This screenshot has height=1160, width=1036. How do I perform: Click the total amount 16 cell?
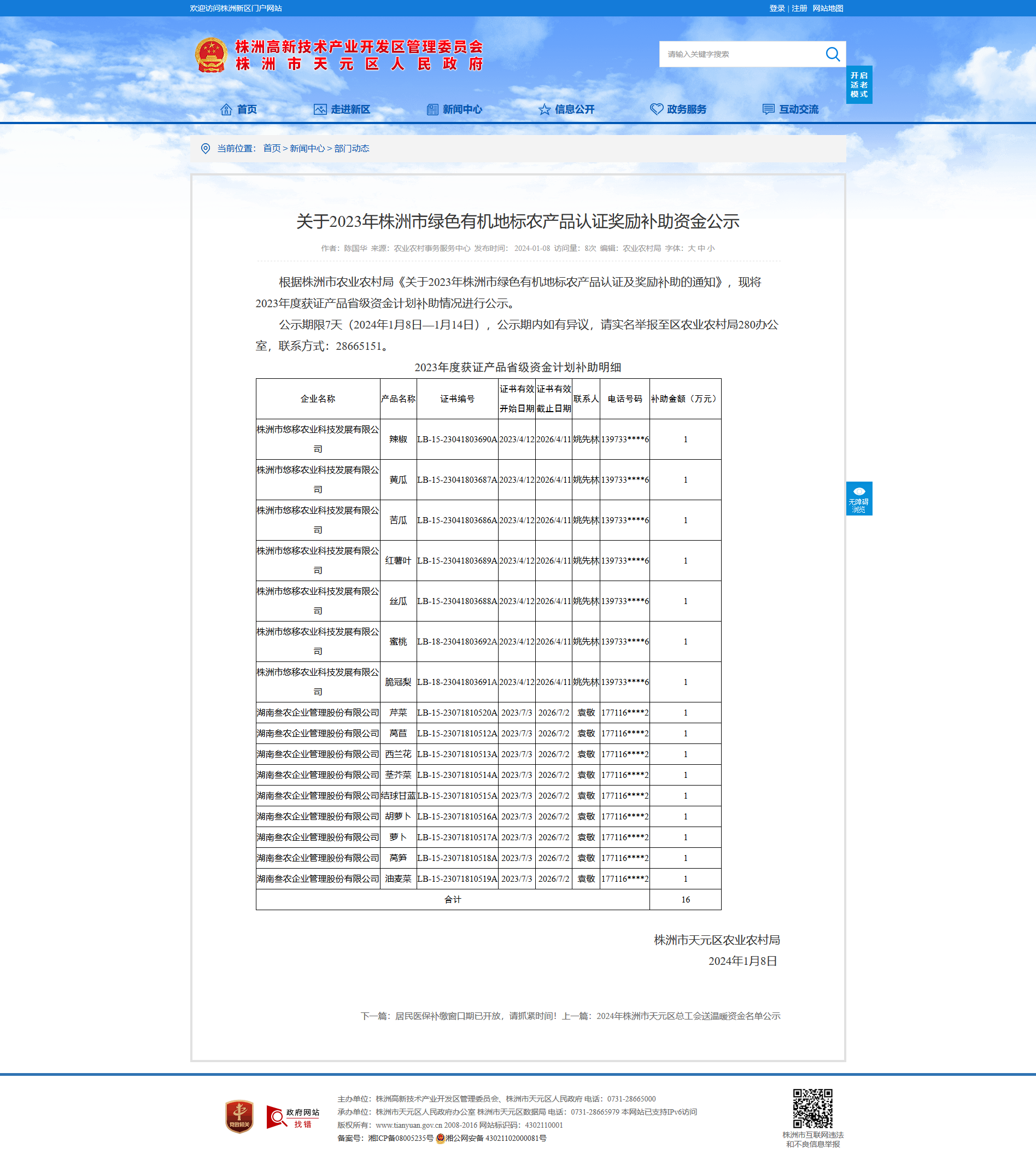tap(686, 899)
